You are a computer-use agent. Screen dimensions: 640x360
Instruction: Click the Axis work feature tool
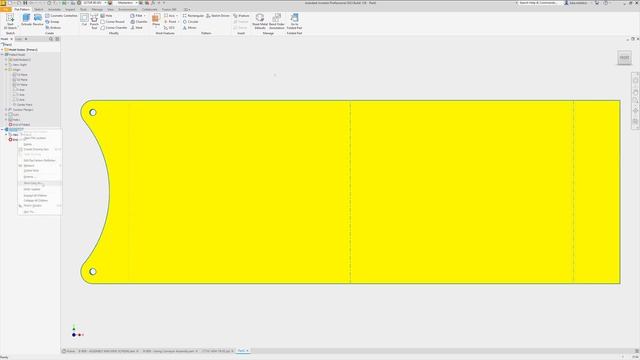click(169, 16)
